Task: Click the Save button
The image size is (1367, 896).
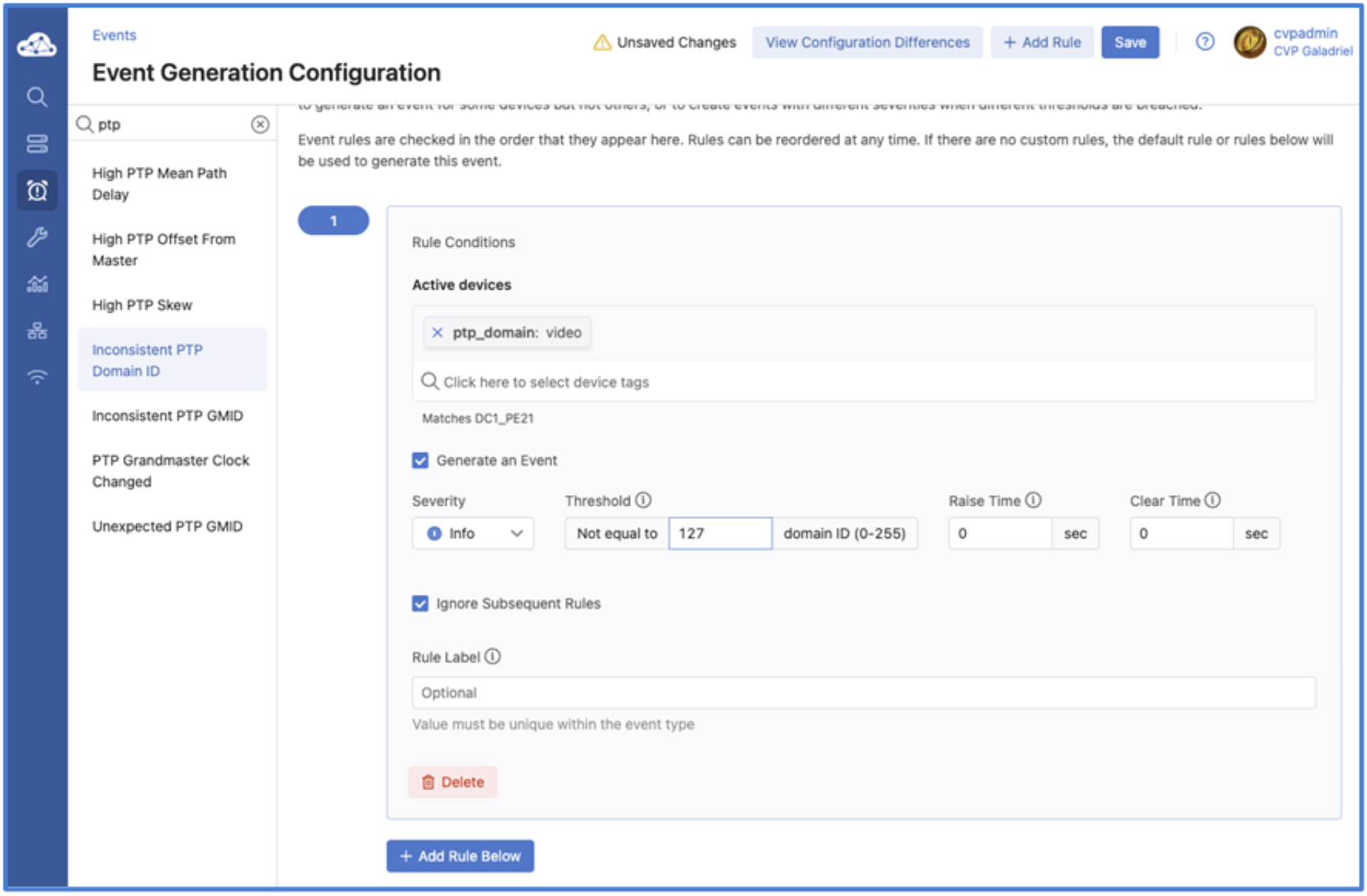Action: coord(1129,42)
